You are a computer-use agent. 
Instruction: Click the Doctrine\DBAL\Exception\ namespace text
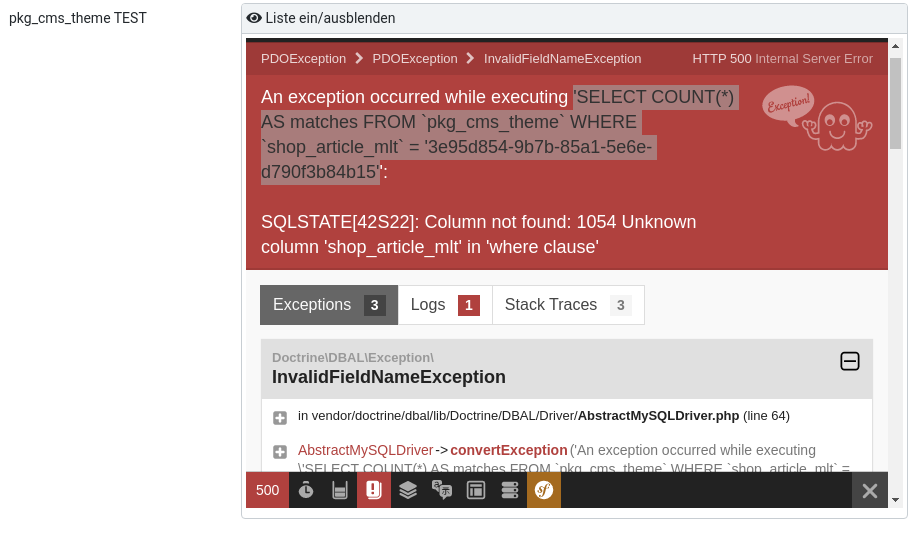(x=353, y=357)
